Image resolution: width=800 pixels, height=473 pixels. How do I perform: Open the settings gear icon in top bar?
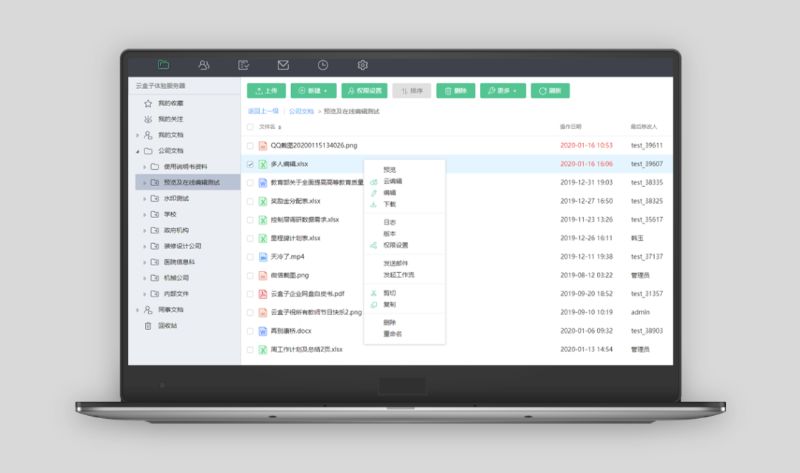click(363, 65)
